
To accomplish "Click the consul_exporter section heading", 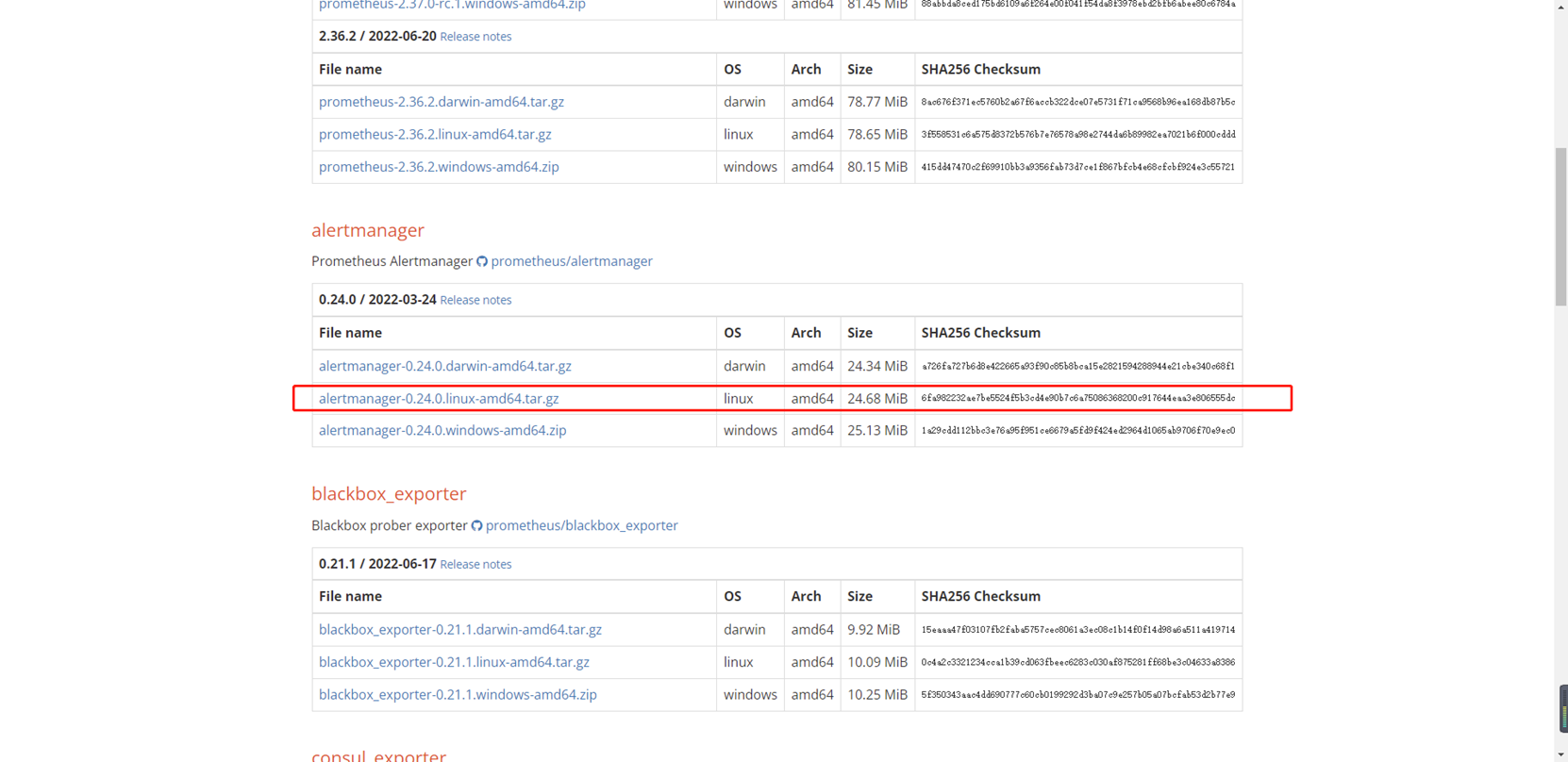I will pos(378,754).
